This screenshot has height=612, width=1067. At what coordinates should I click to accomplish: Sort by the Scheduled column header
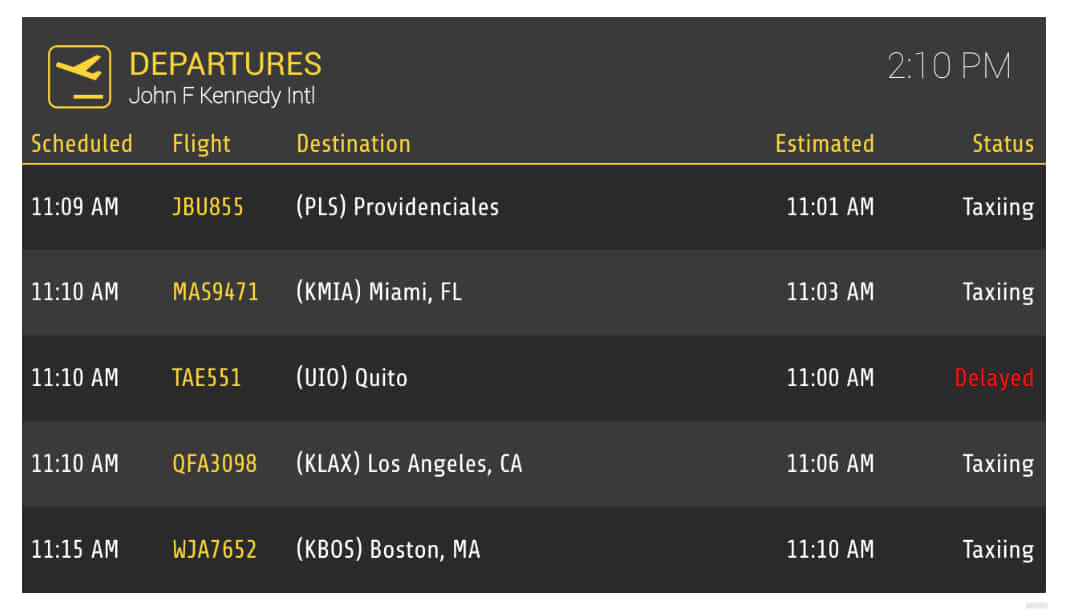pos(82,144)
